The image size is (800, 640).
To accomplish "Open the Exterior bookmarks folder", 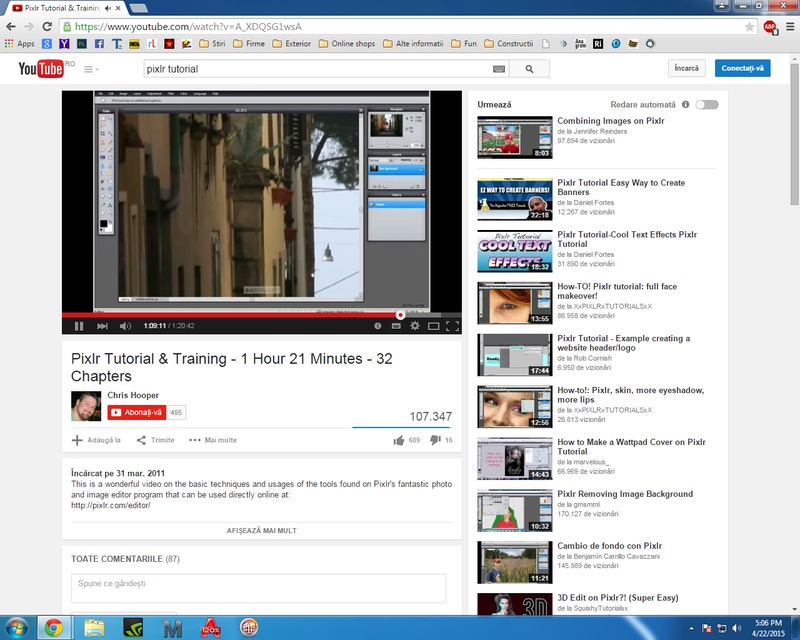I will click(x=291, y=44).
